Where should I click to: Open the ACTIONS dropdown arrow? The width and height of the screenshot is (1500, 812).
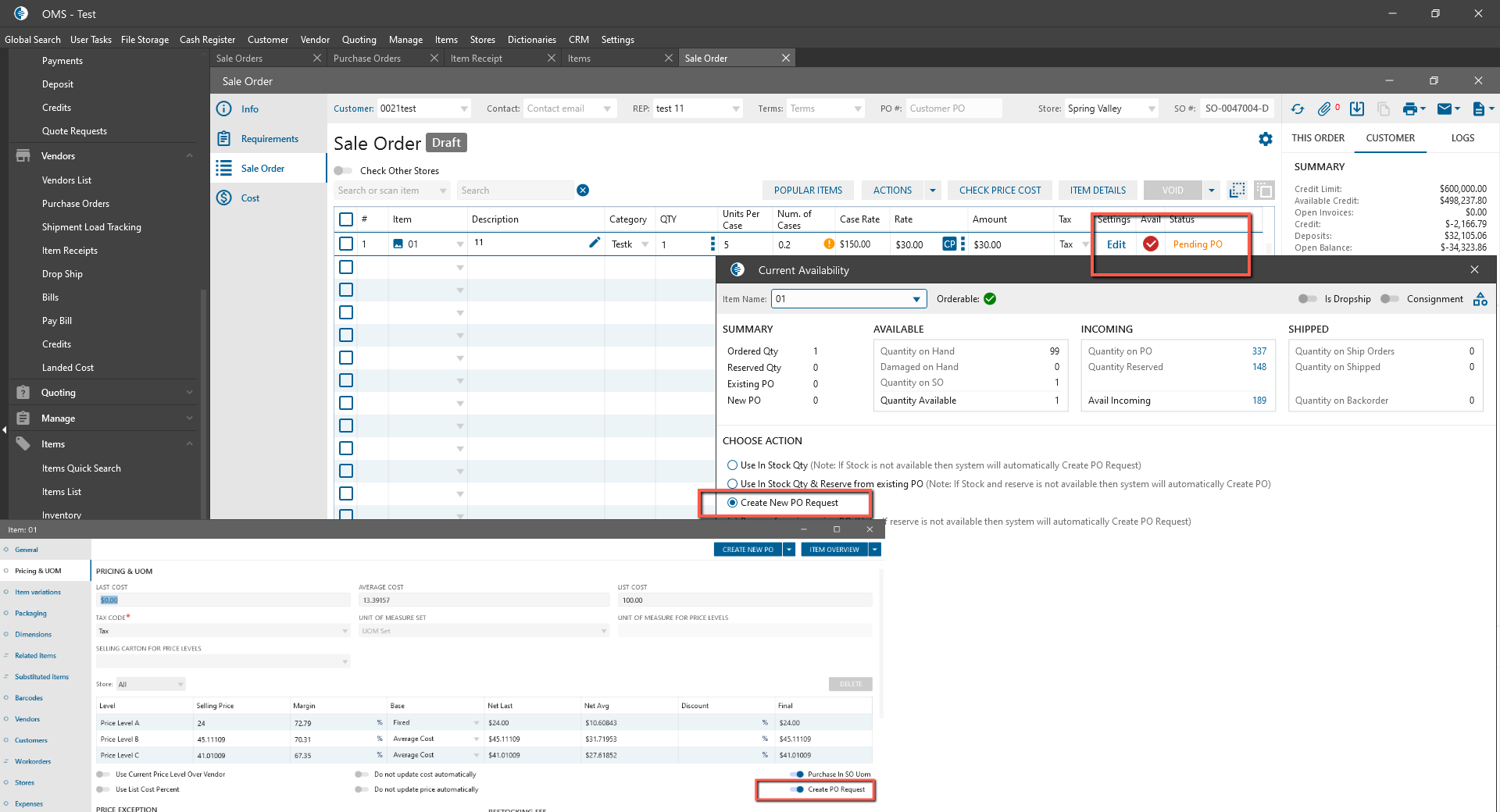932,191
